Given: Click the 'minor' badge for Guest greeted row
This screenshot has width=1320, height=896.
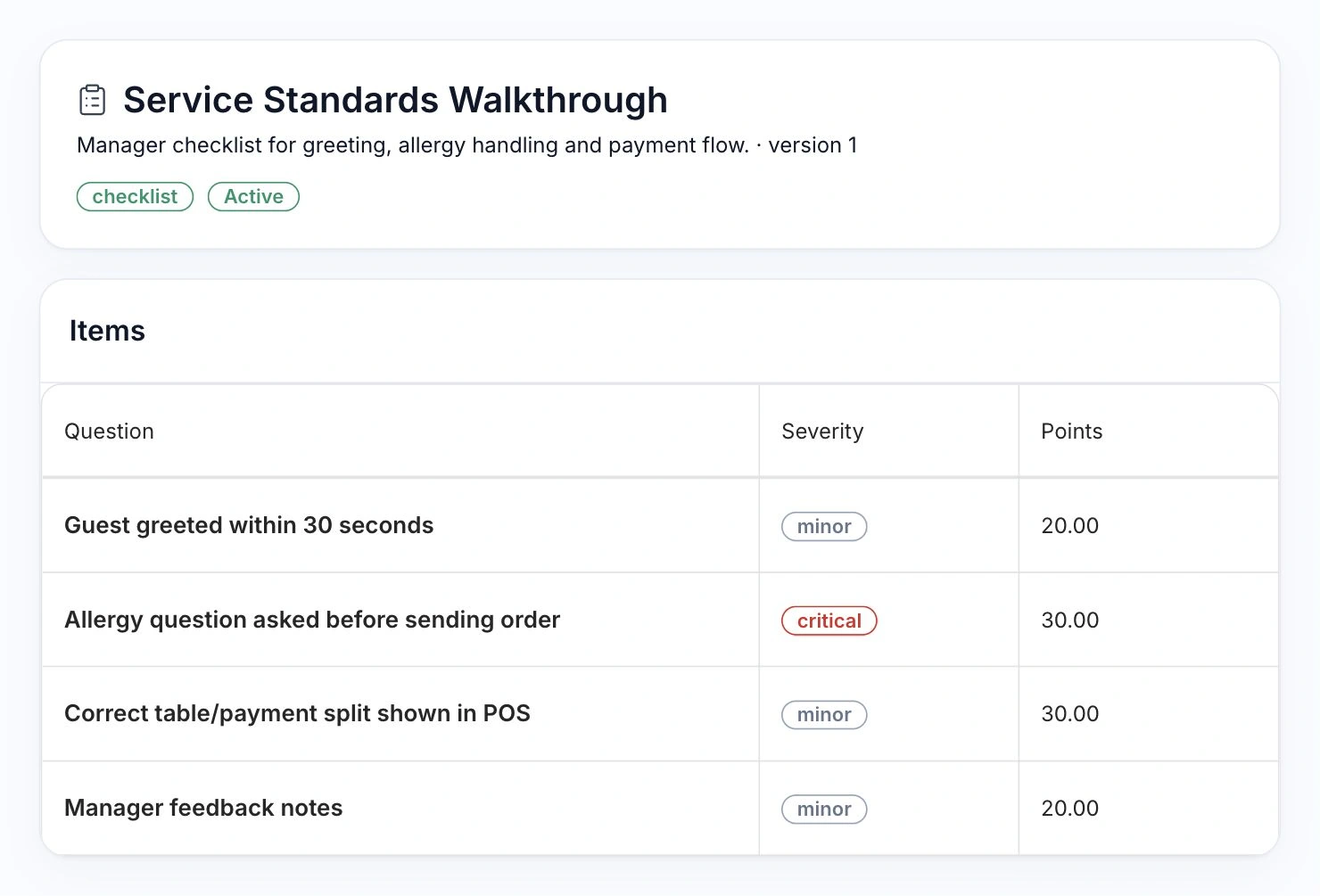Looking at the screenshot, I should coord(824,527).
